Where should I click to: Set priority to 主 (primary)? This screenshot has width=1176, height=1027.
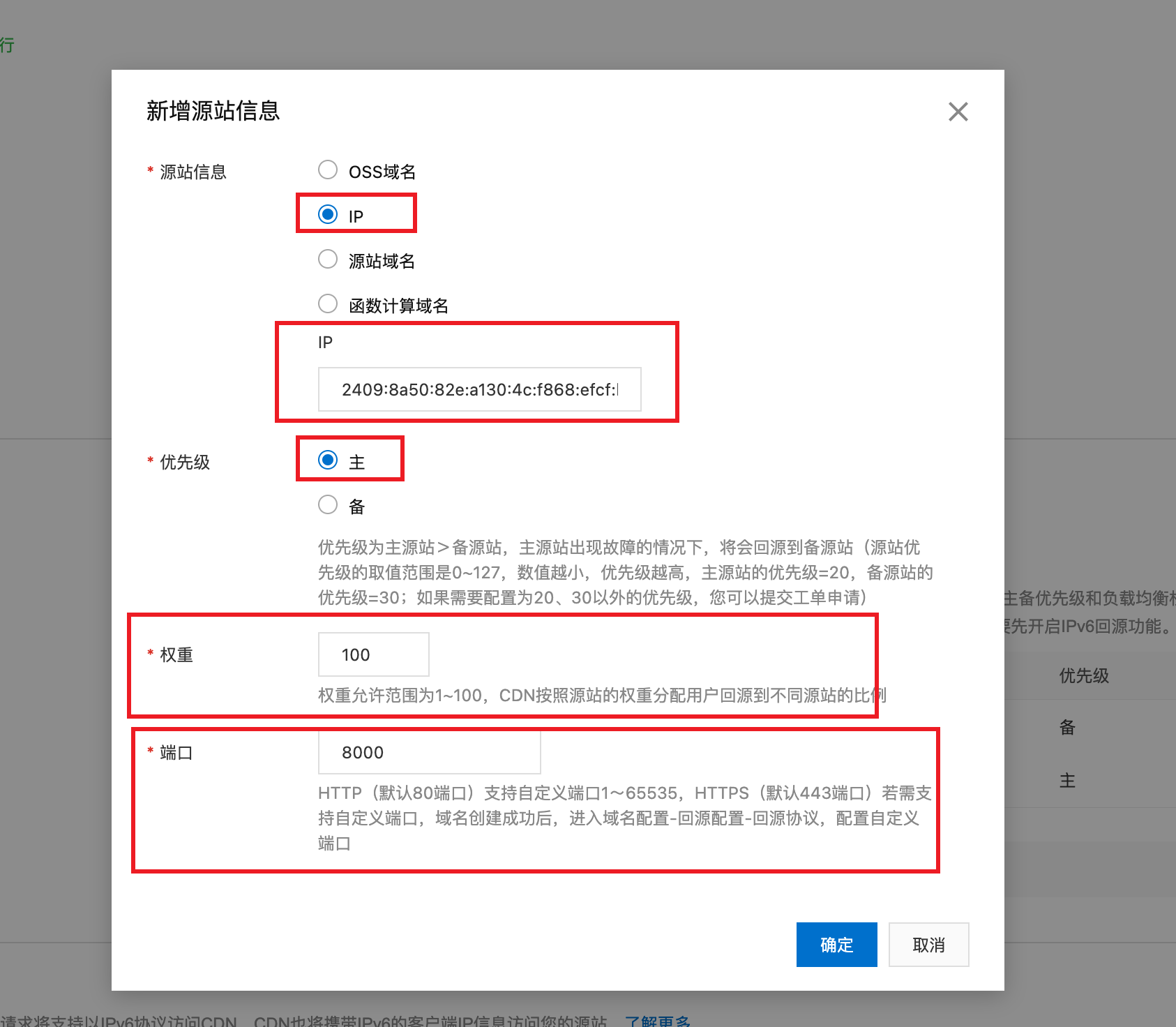pos(327,460)
